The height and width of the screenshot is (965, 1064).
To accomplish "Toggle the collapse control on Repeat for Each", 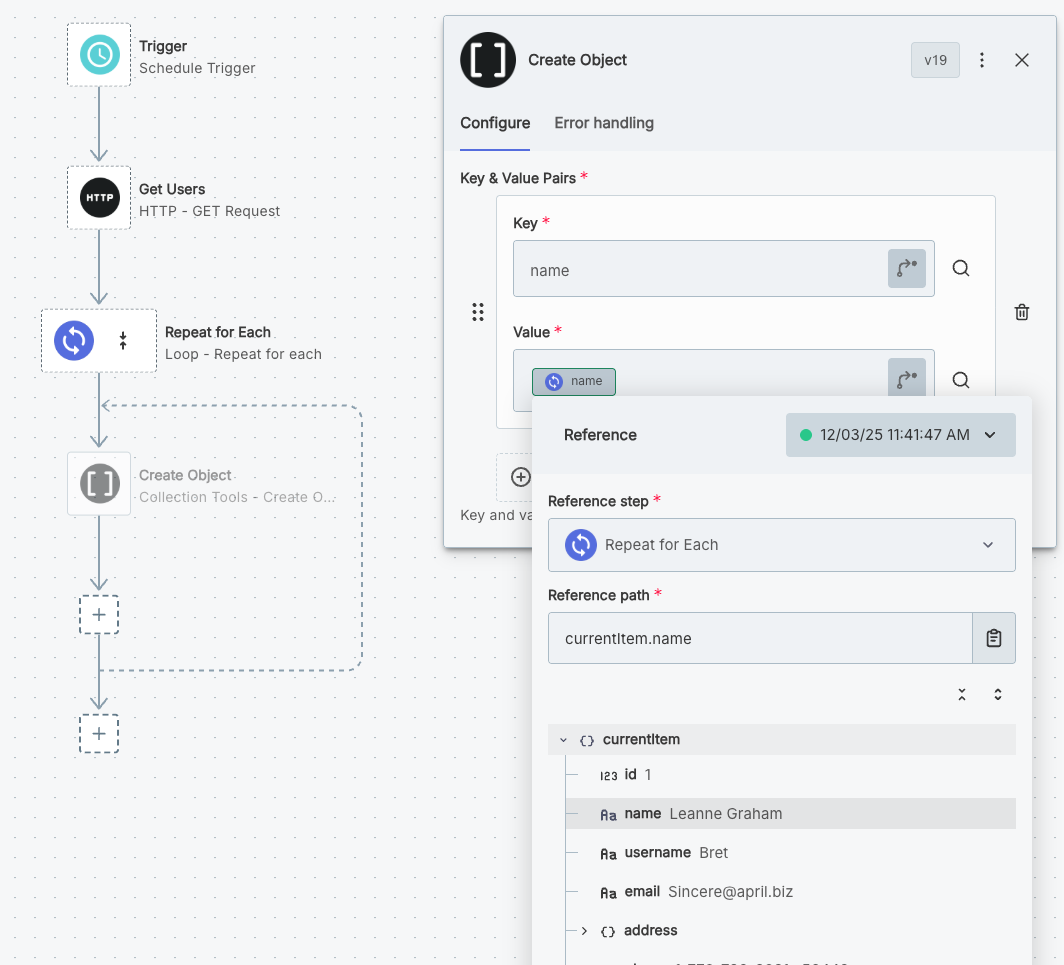I will (123, 341).
